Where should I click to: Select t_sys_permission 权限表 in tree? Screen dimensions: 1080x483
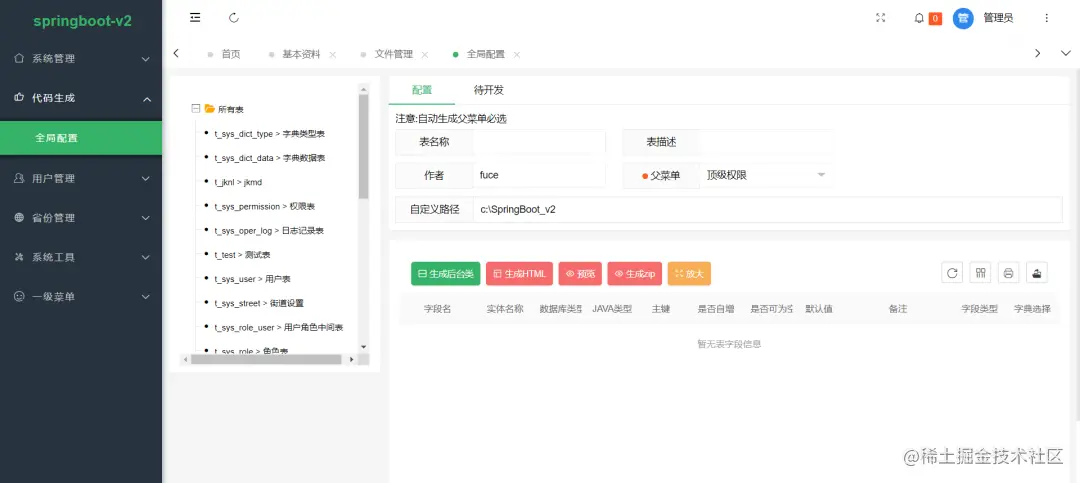(264, 206)
